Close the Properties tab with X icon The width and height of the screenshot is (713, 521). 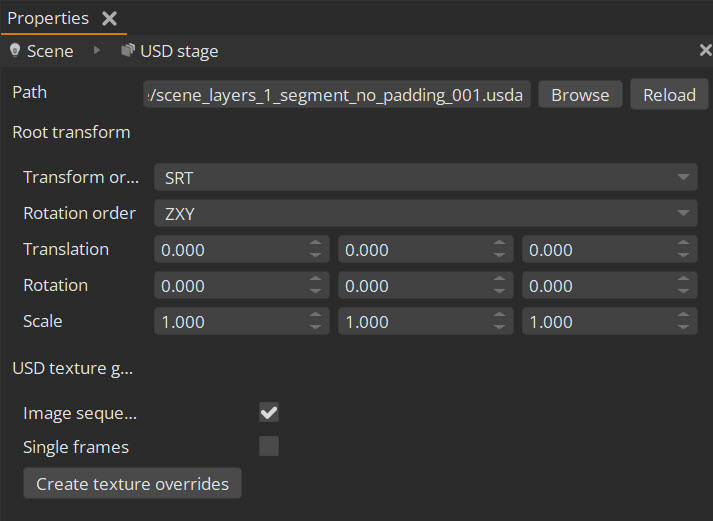click(x=110, y=18)
